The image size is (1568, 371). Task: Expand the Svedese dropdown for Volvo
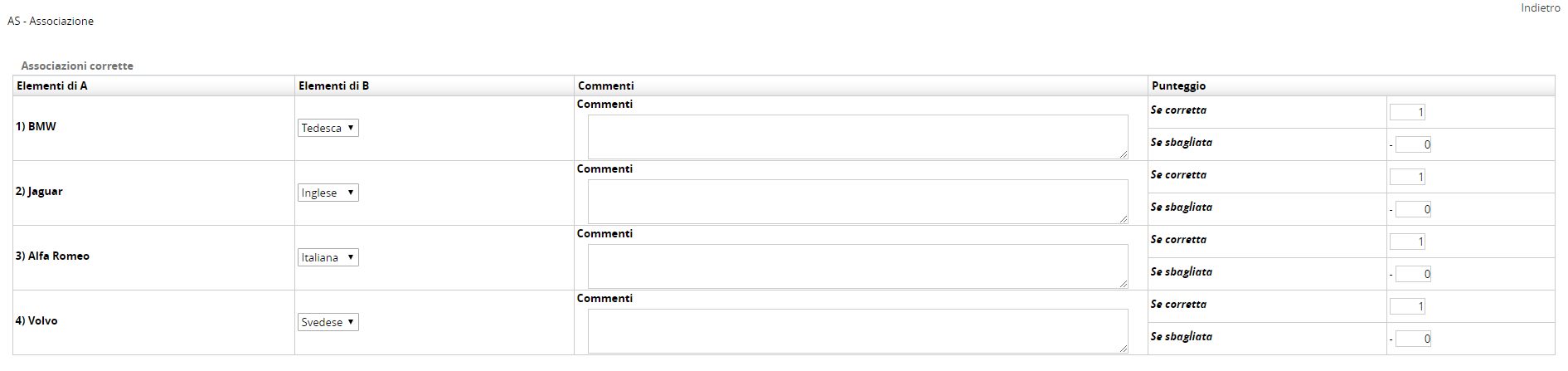[x=328, y=322]
